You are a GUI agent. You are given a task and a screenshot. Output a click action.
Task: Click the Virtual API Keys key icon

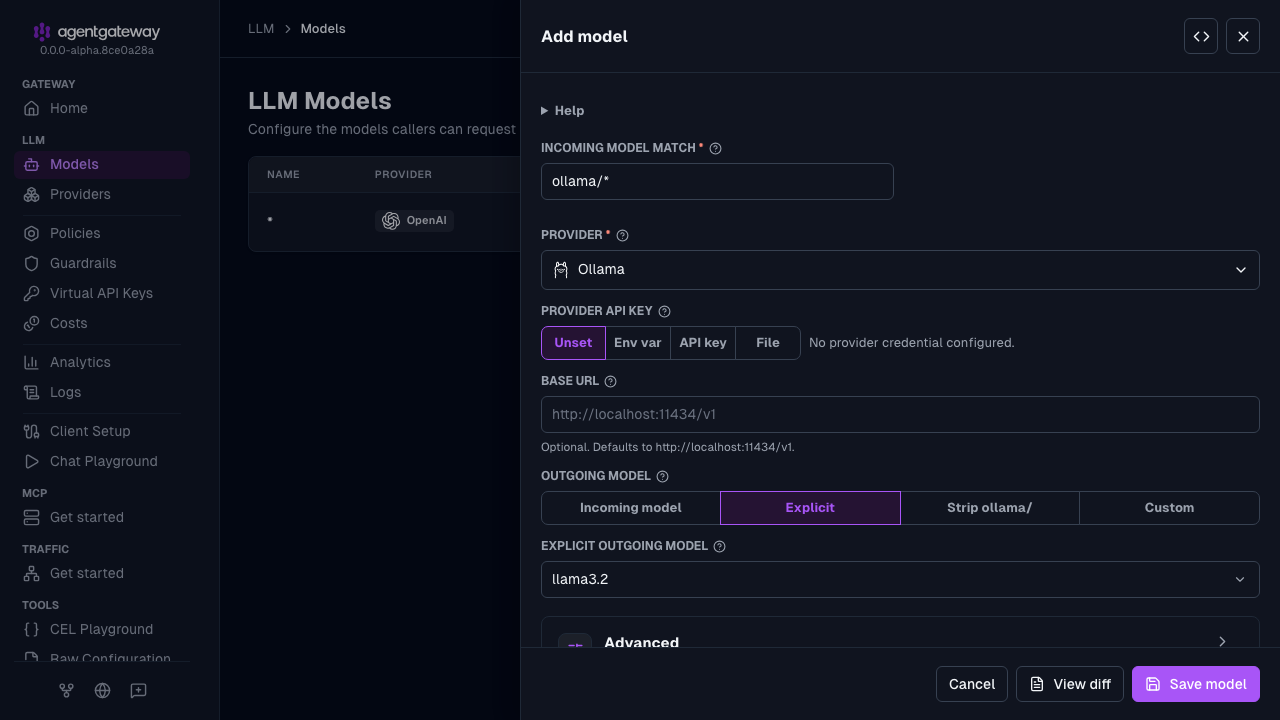click(32, 293)
